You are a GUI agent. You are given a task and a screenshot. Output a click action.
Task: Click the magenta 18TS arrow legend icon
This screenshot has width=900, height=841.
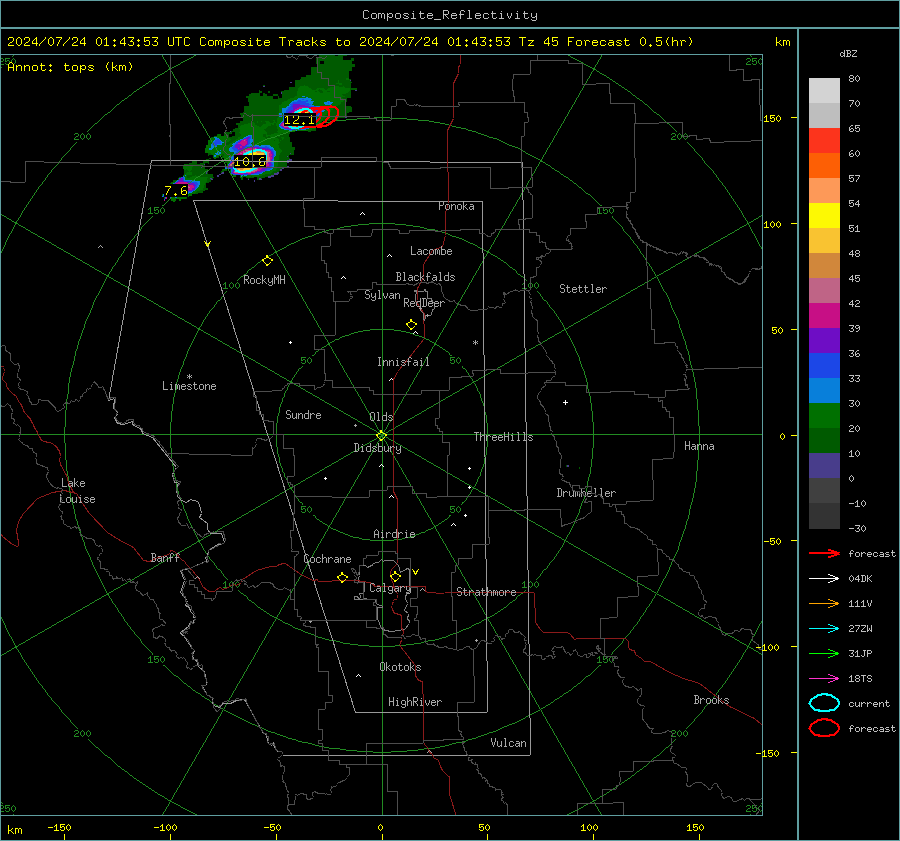(x=824, y=679)
